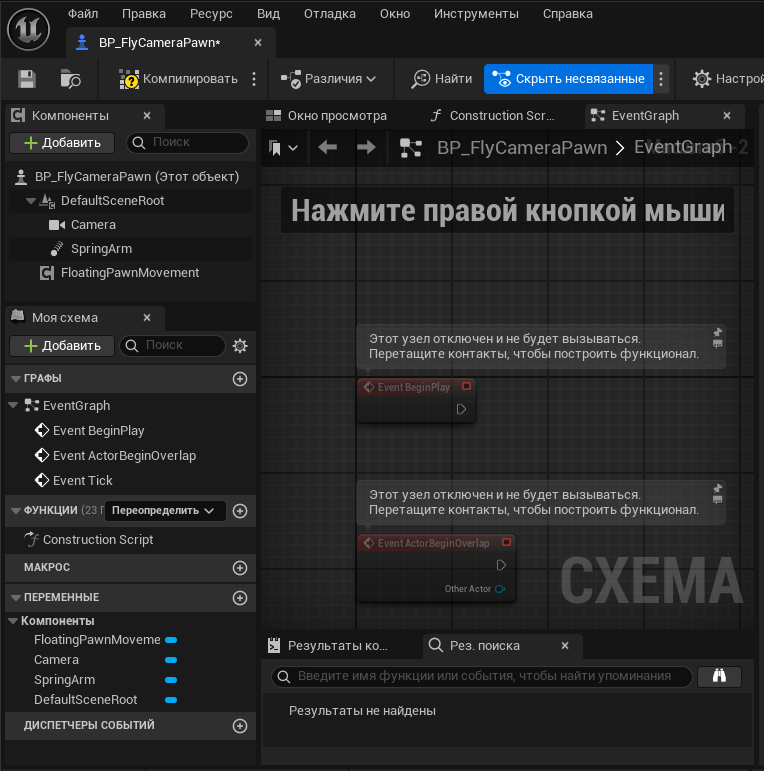The image size is (764, 771).
Task: Collapse the DefaultSceneRoot tree node
Action: [x=31, y=201]
